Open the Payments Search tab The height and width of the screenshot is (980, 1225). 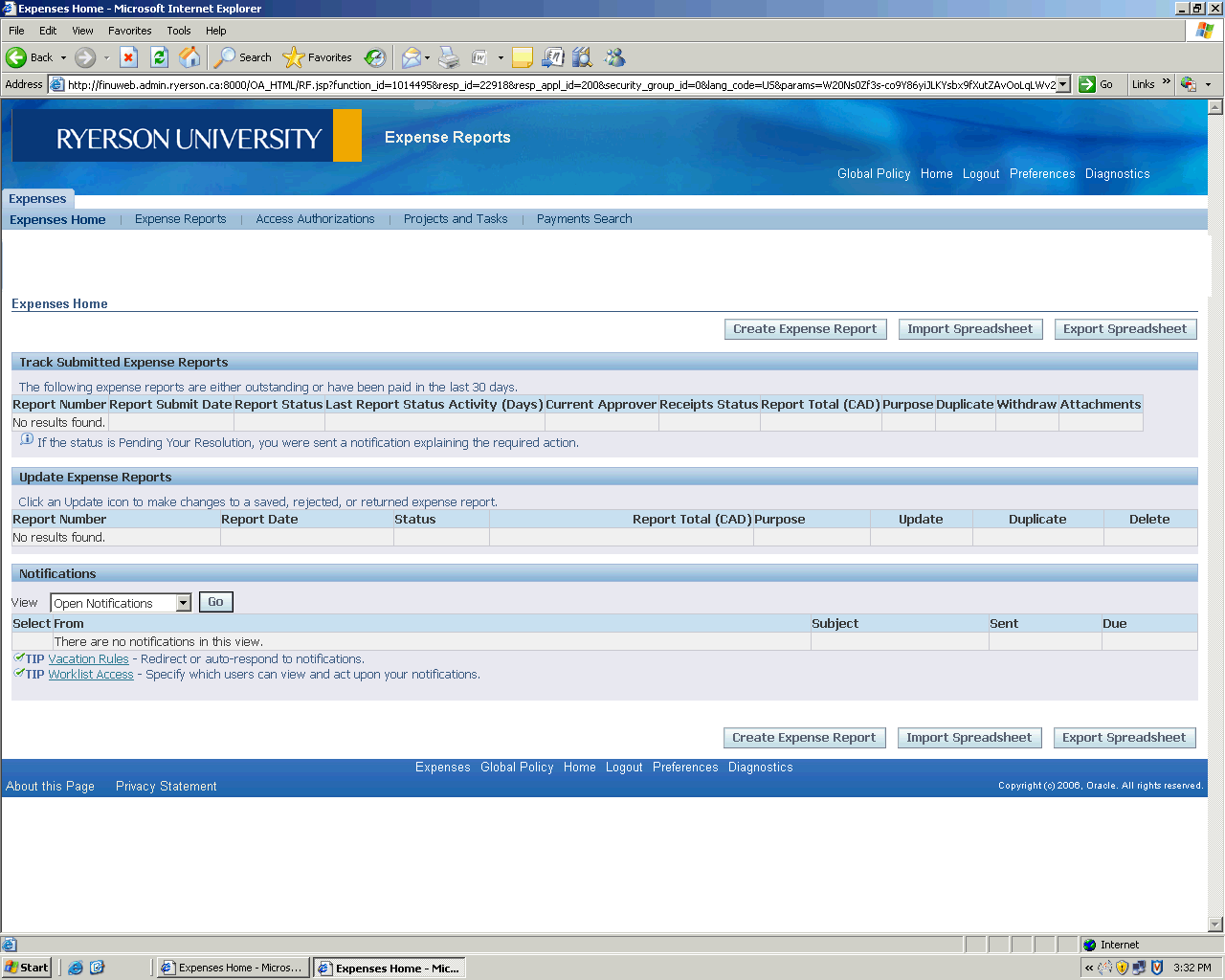pos(584,219)
